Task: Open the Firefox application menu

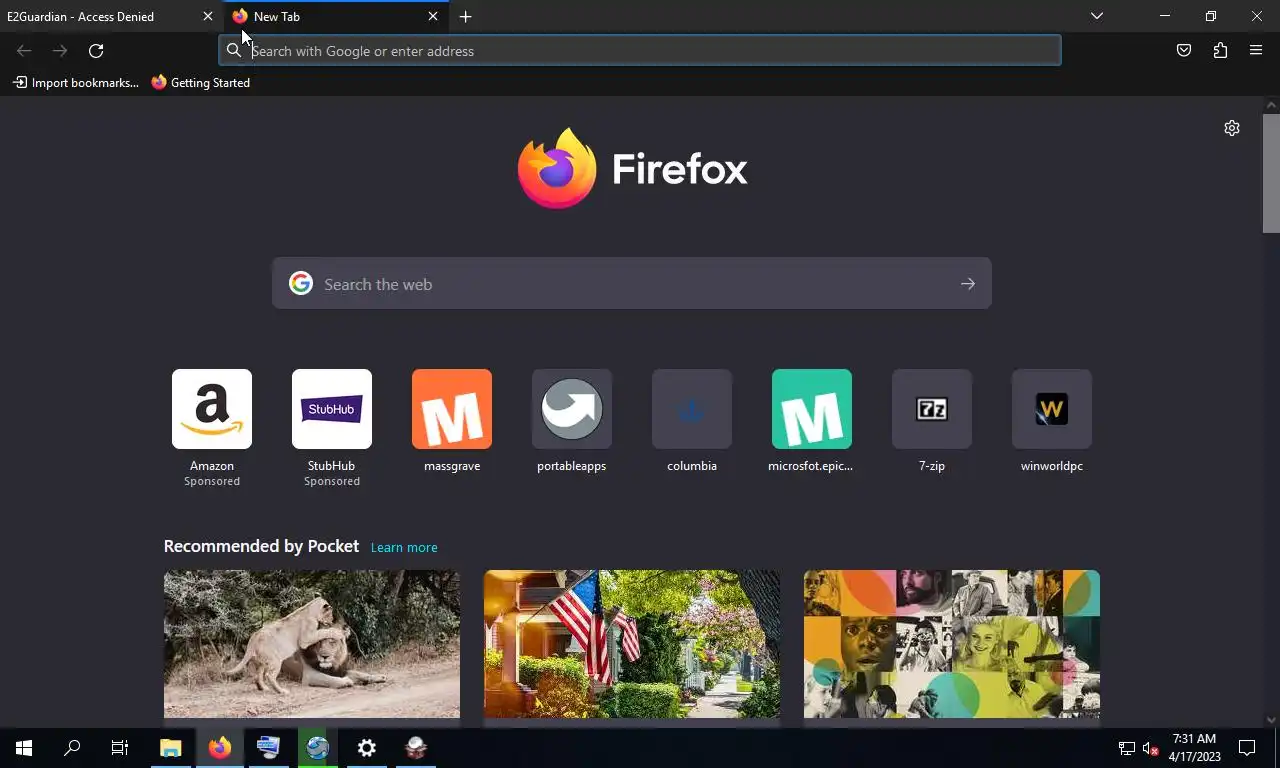Action: (x=1256, y=51)
